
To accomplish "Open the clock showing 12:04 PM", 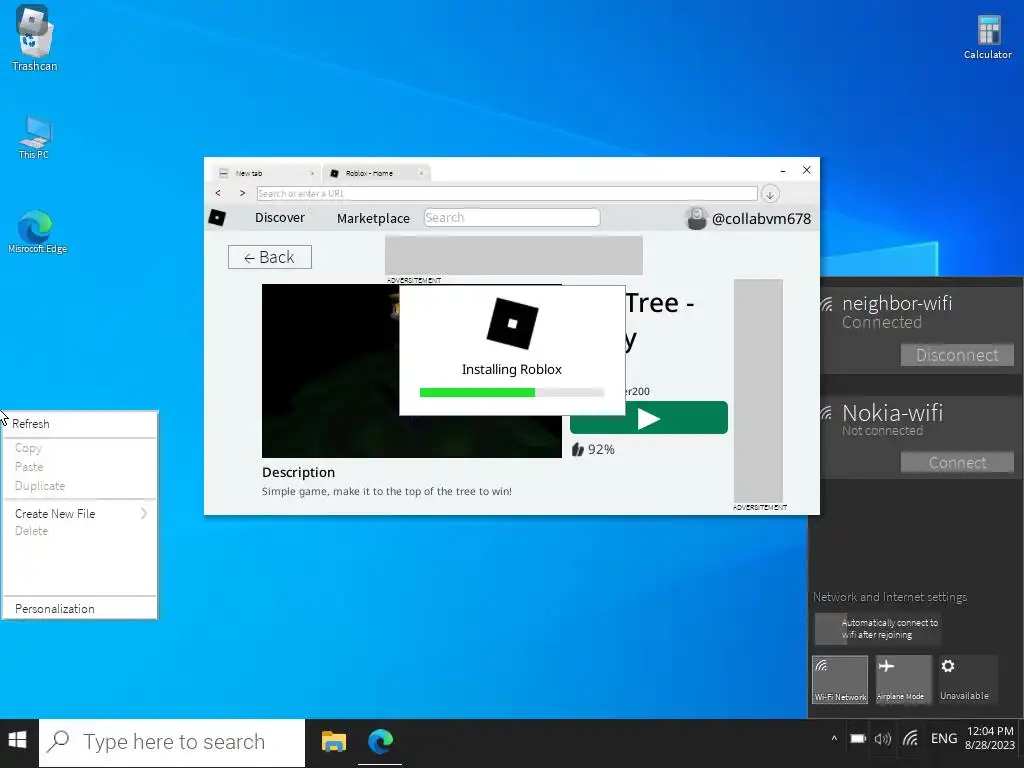I will [x=990, y=738].
